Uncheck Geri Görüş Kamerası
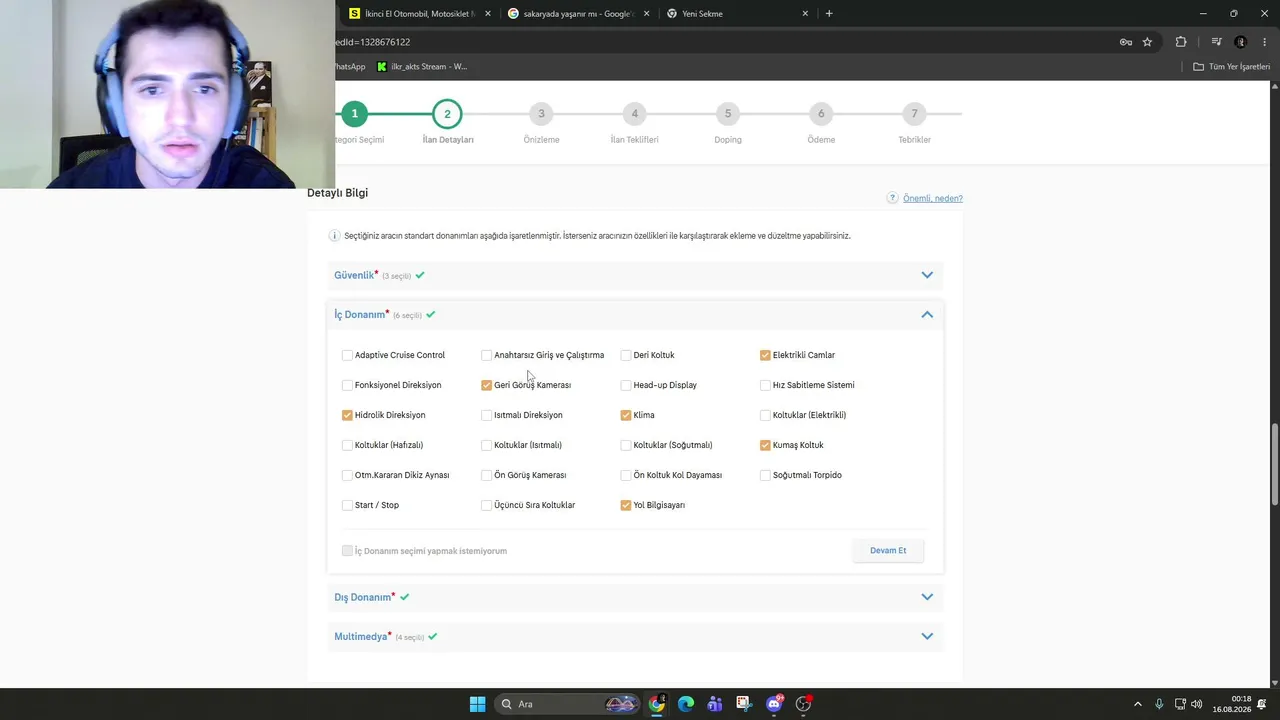The height and width of the screenshot is (720, 1280). (x=487, y=385)
